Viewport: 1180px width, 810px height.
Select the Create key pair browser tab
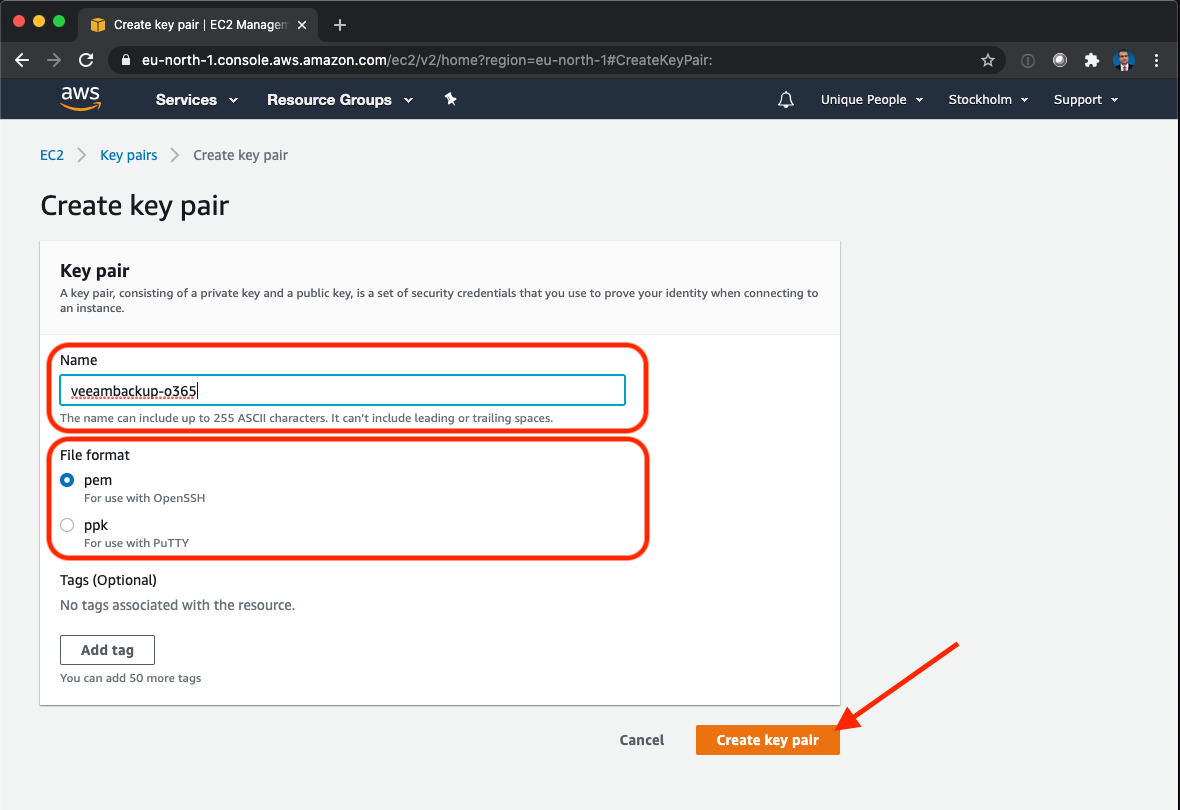click(x=199, y=25)
